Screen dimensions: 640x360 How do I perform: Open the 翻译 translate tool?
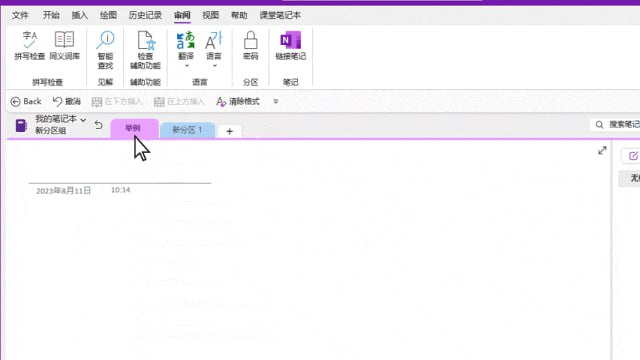(x=186, y=45)
